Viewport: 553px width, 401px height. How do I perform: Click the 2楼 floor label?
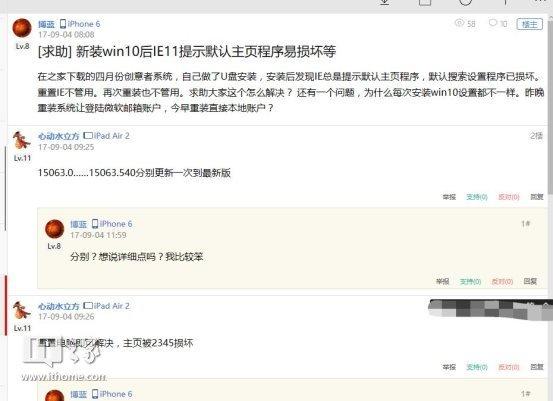[x=536, y=136]
